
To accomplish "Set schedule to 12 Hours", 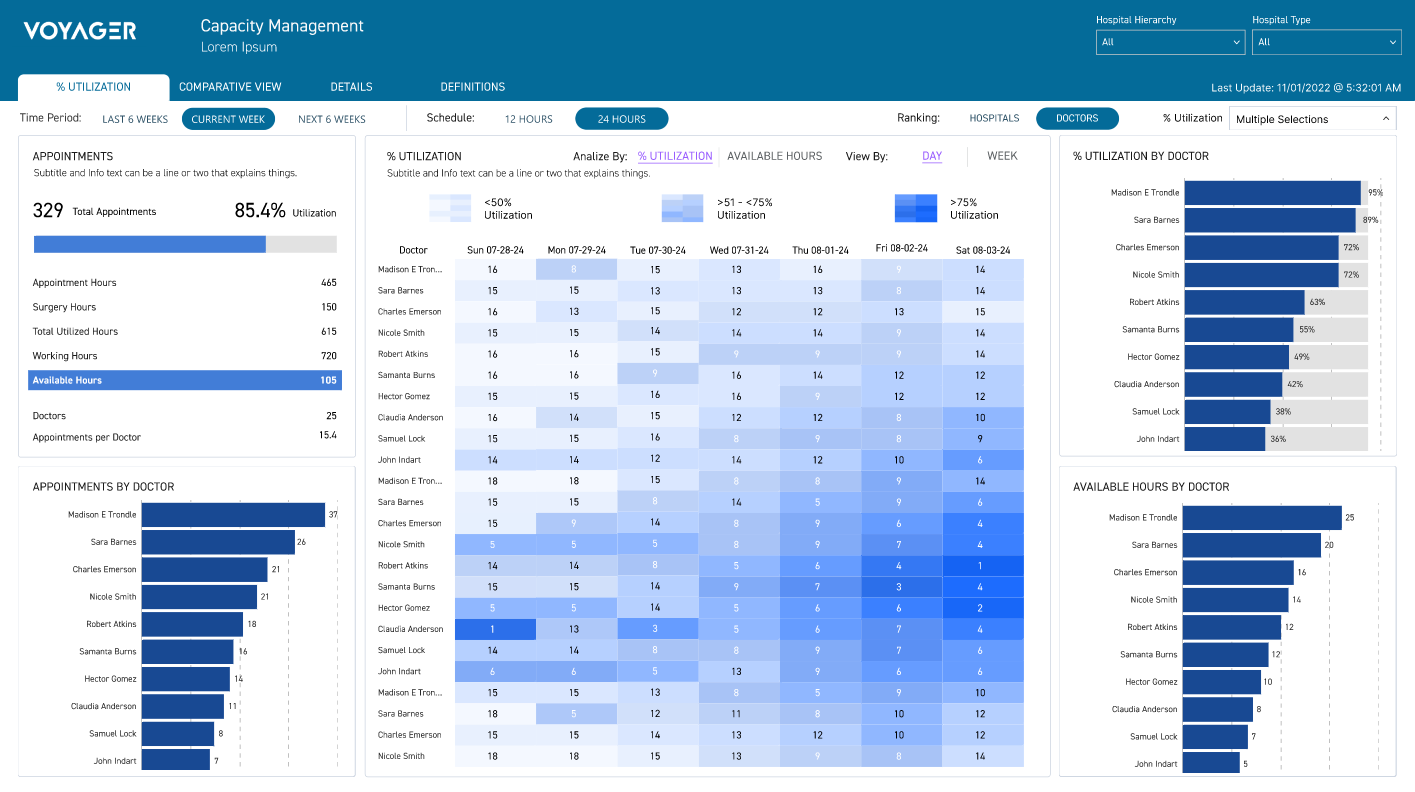I will coord(528,119).
